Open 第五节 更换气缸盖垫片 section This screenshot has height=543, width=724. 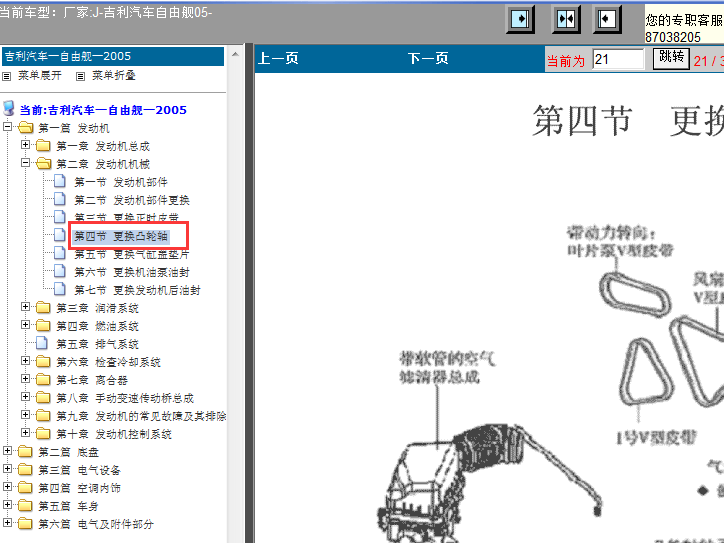132,254
